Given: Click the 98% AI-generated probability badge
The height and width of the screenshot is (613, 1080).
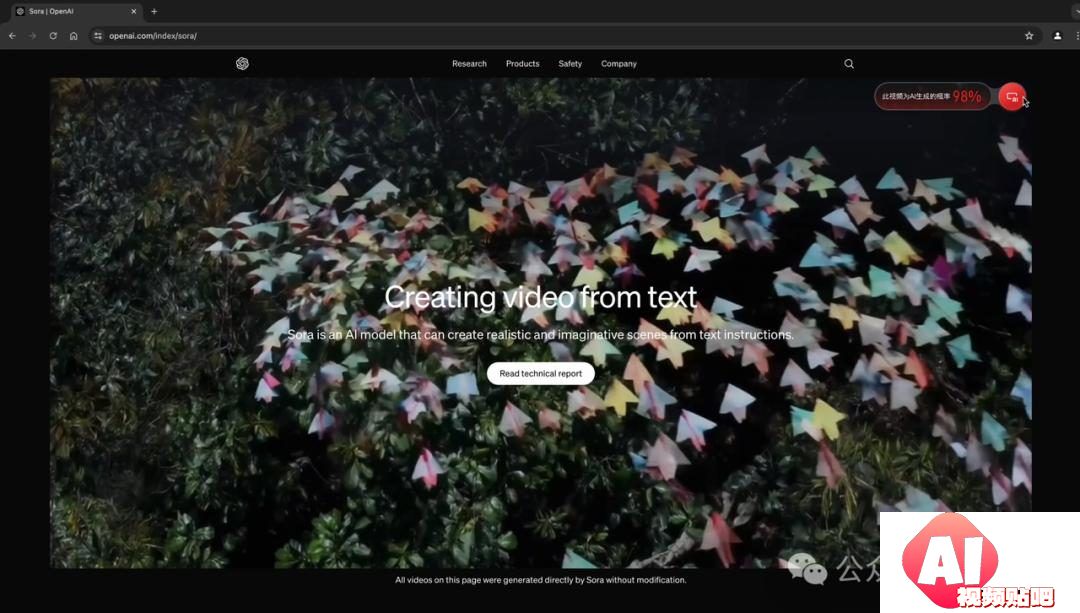Looking at the screenshot, I should (932, 96).
